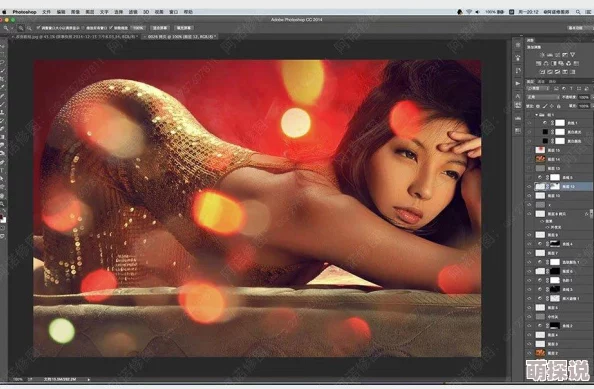This screenshot has width=594, height=389.
Task: Hide the 中性灰 layer
Action: [x=530, y=317]
